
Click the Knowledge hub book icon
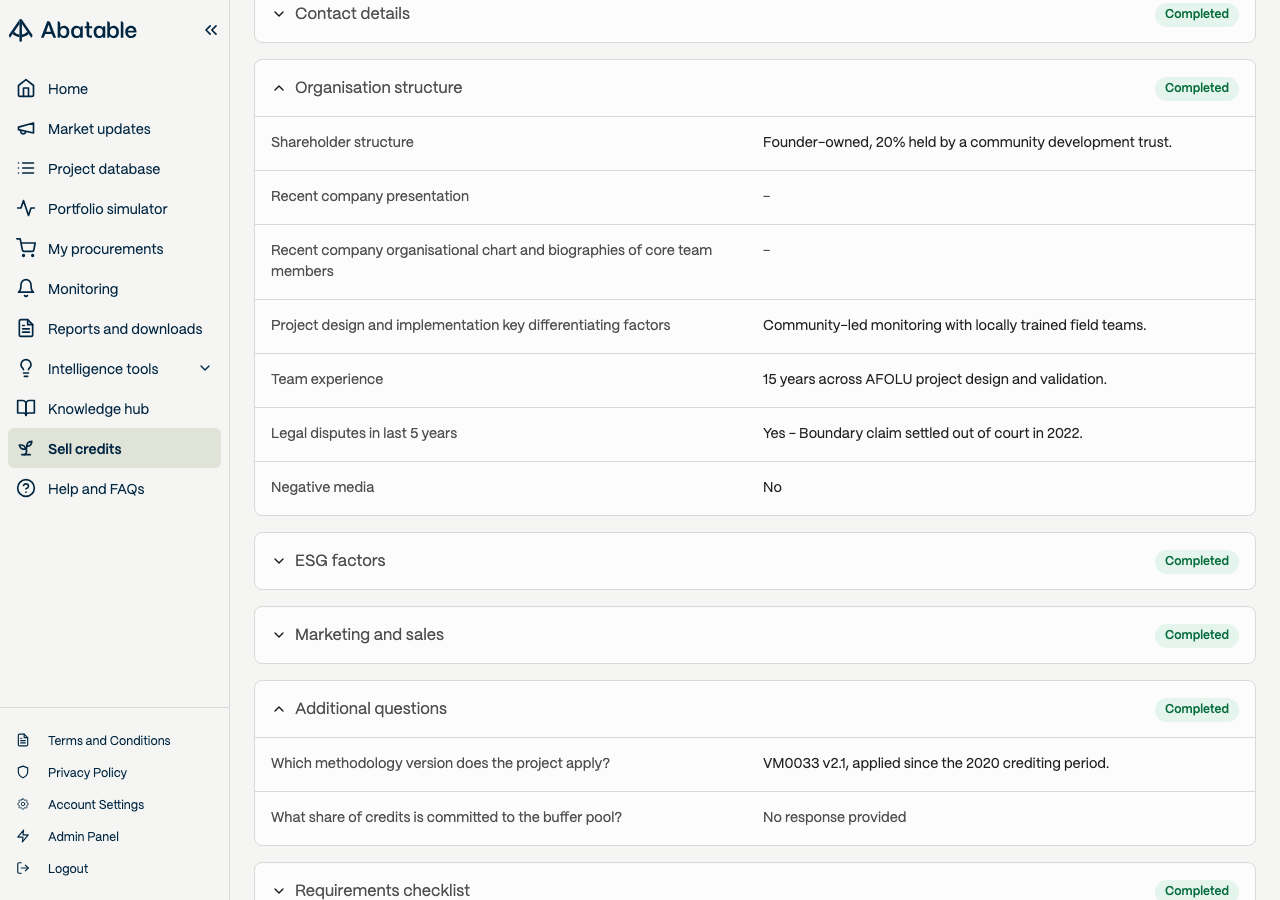[x=26, y=409]
